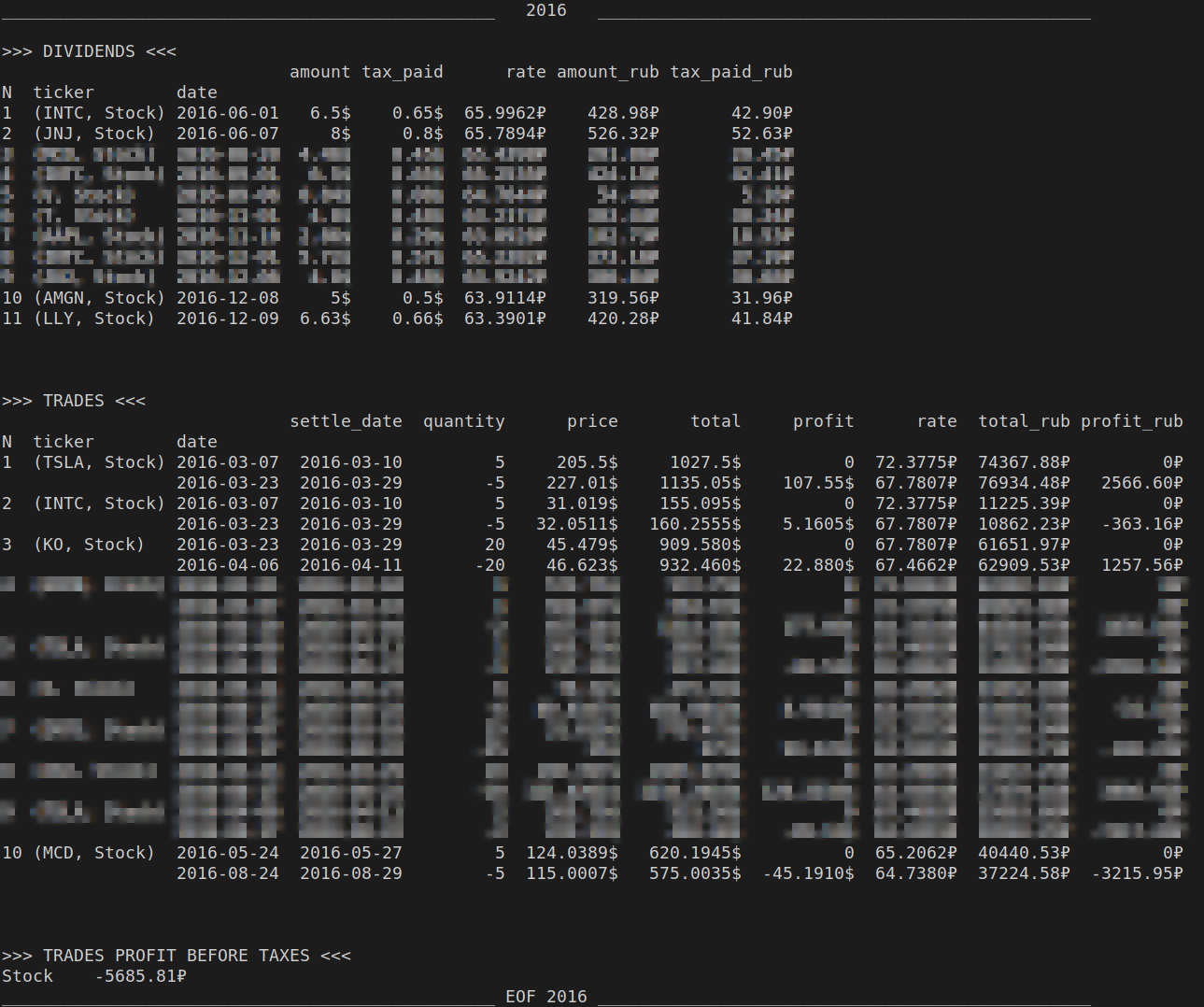Click the Stock profit total -5685.81₽
Viewport: 1204px width, 1007px height.
[x=140, y=976]
